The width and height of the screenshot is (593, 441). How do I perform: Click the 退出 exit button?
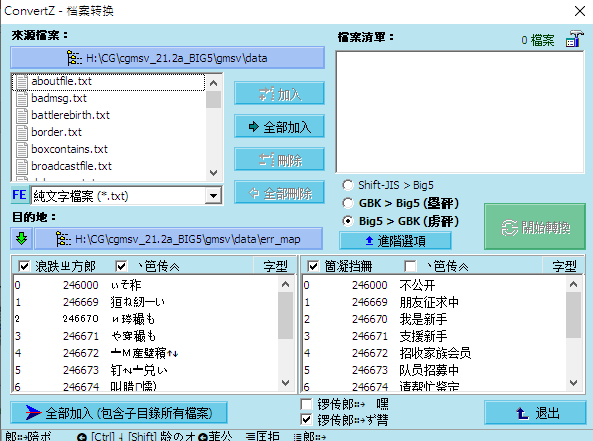pyautogui.click(x=535, y=413)
